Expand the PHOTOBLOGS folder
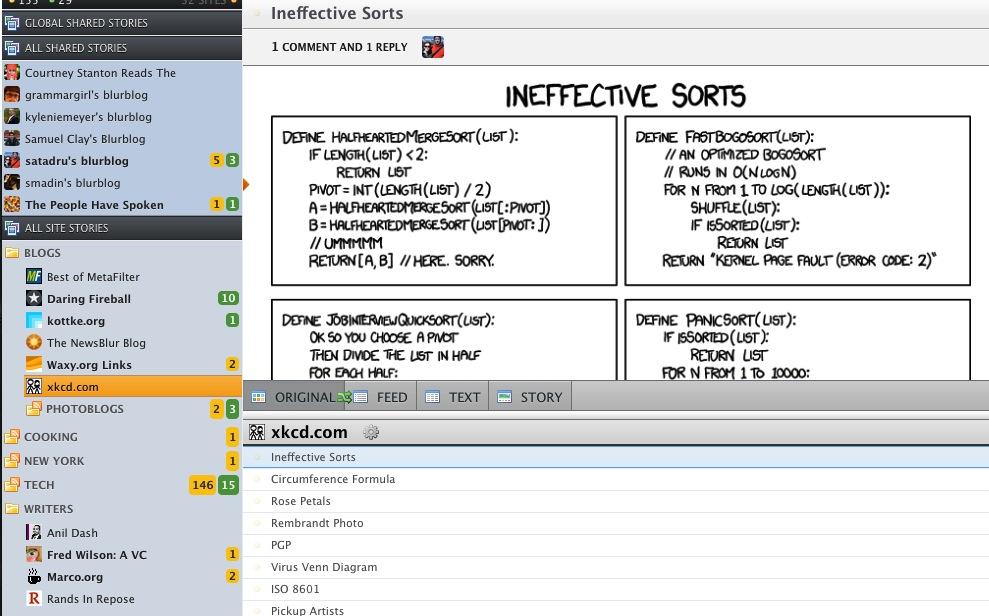 (x=34, y=409)
